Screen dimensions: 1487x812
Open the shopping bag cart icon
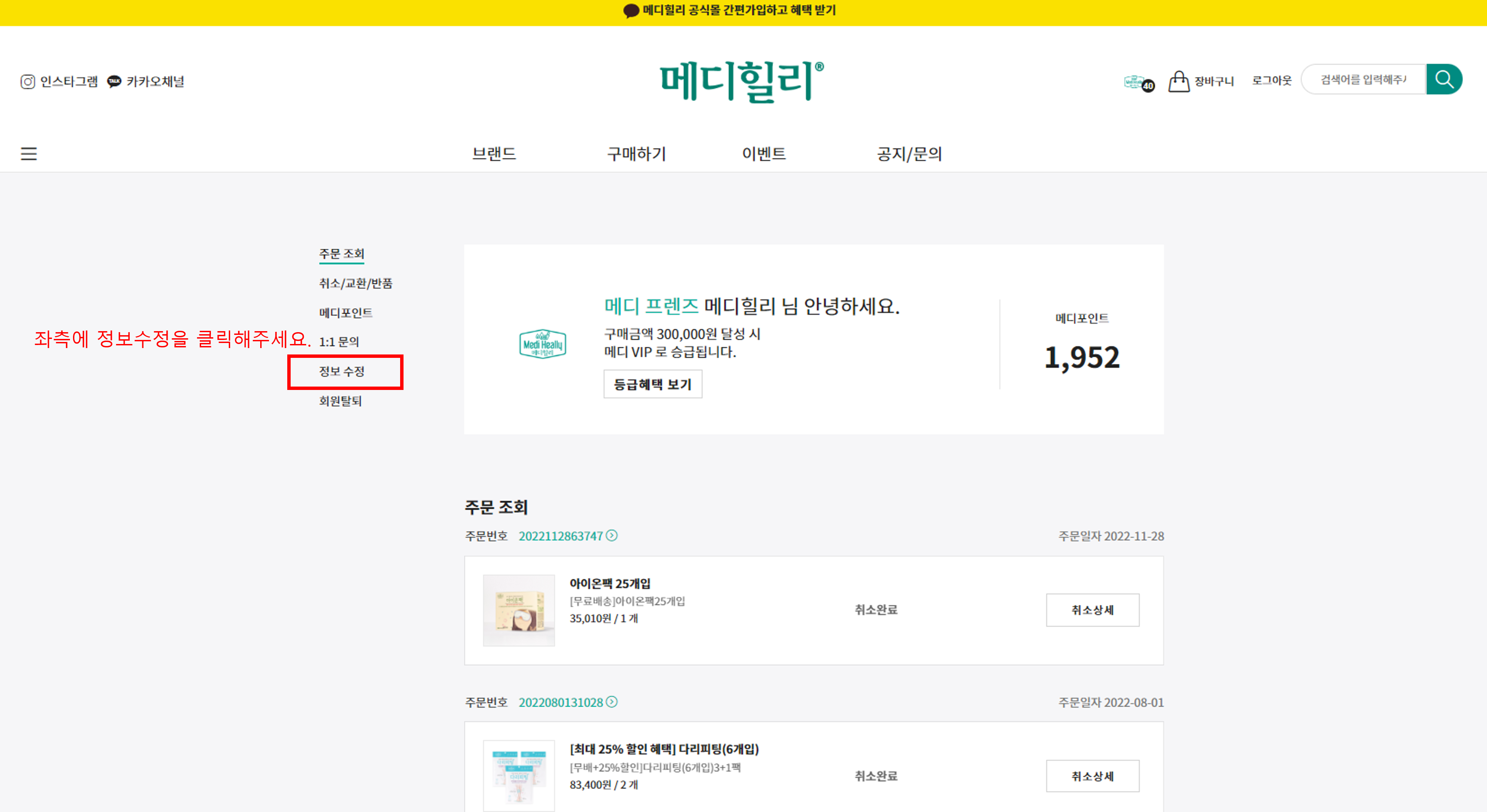(x=1179, y=81)
